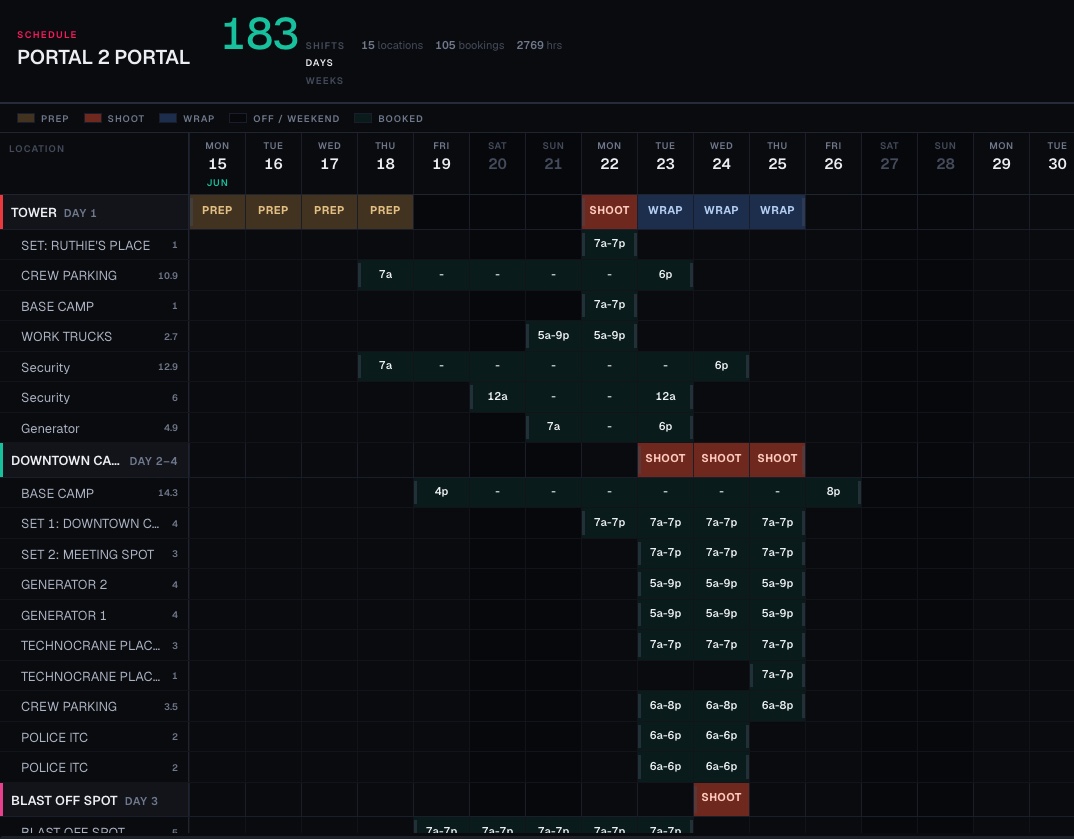Click Generator 2 5a-9p booking on Tuesday 23
Image resolution: width=1074 pixels, height=839 pixels.
[665, 583]
